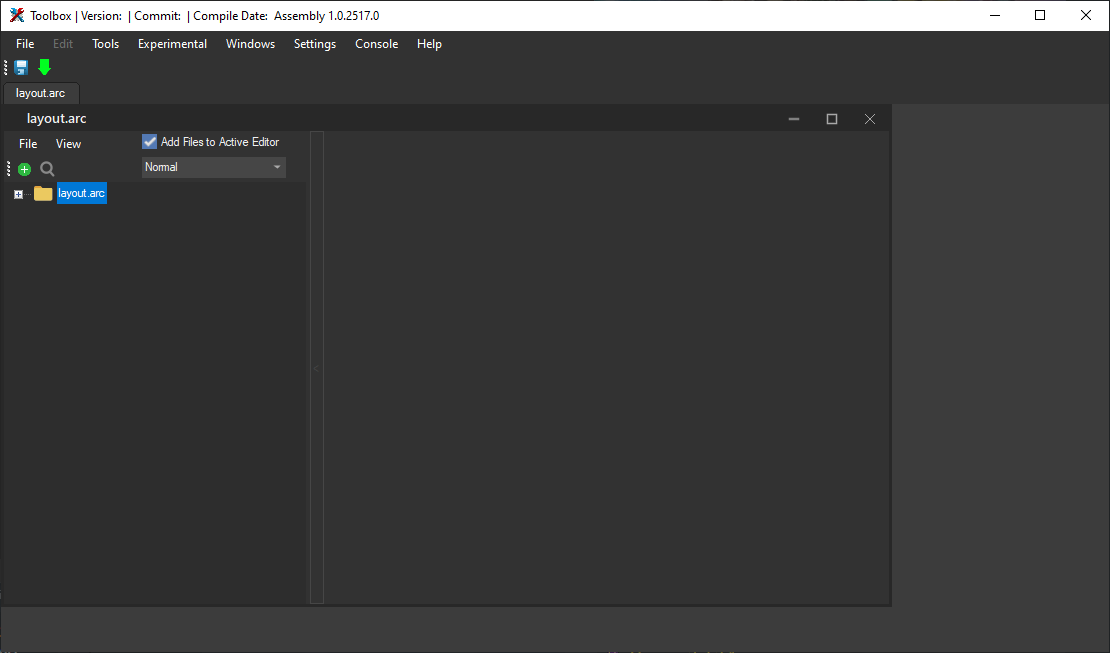Open the Tools menu
The height and width of the screenshot is (653, 1110).
click(x=105, y=44)
